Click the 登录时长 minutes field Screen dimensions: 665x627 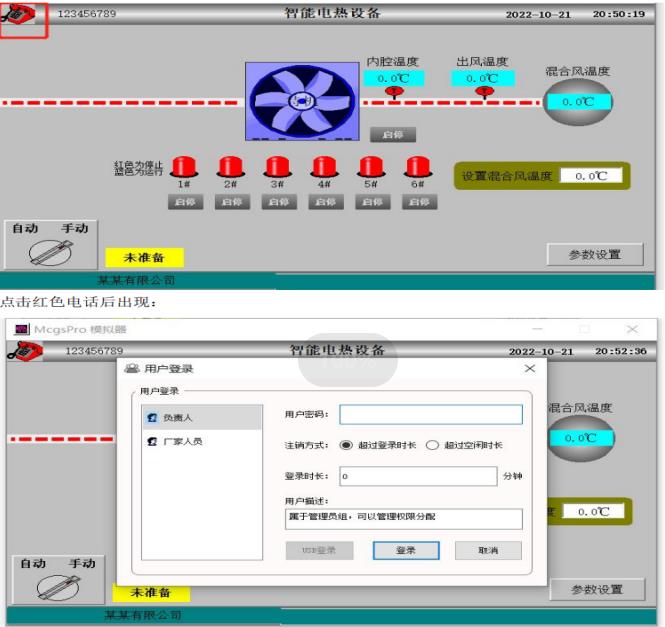[x=418, y=476]
